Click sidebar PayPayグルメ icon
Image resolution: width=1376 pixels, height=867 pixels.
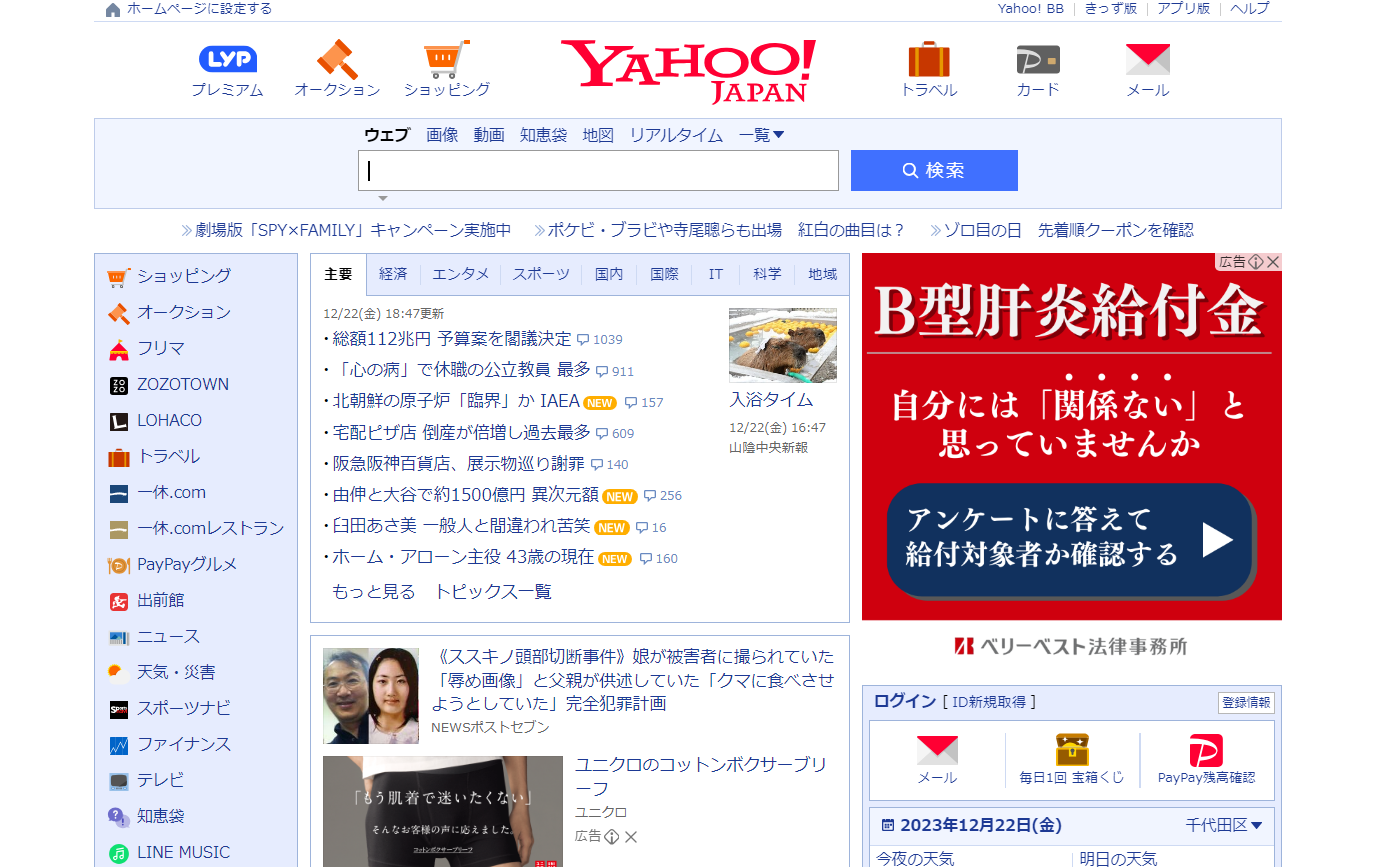[119, 565]
